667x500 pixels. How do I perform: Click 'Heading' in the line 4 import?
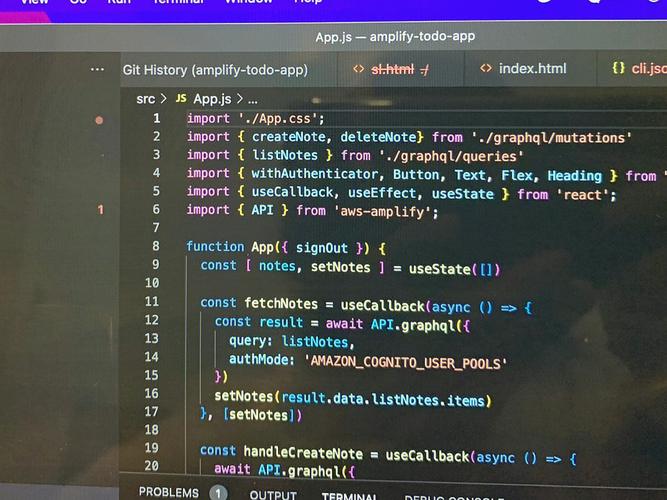point(575,176)
